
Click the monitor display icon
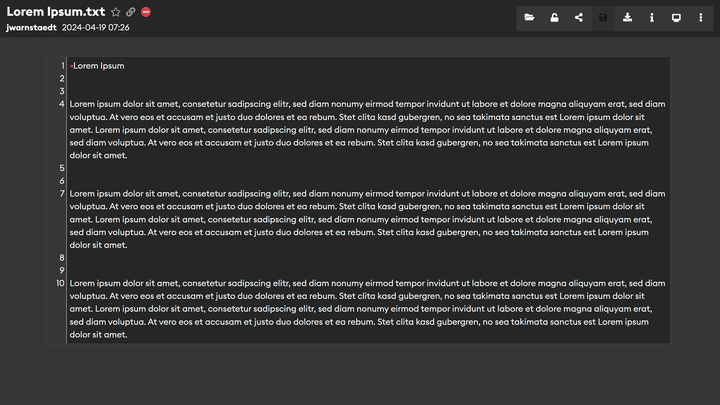click(x=676, y=17)
